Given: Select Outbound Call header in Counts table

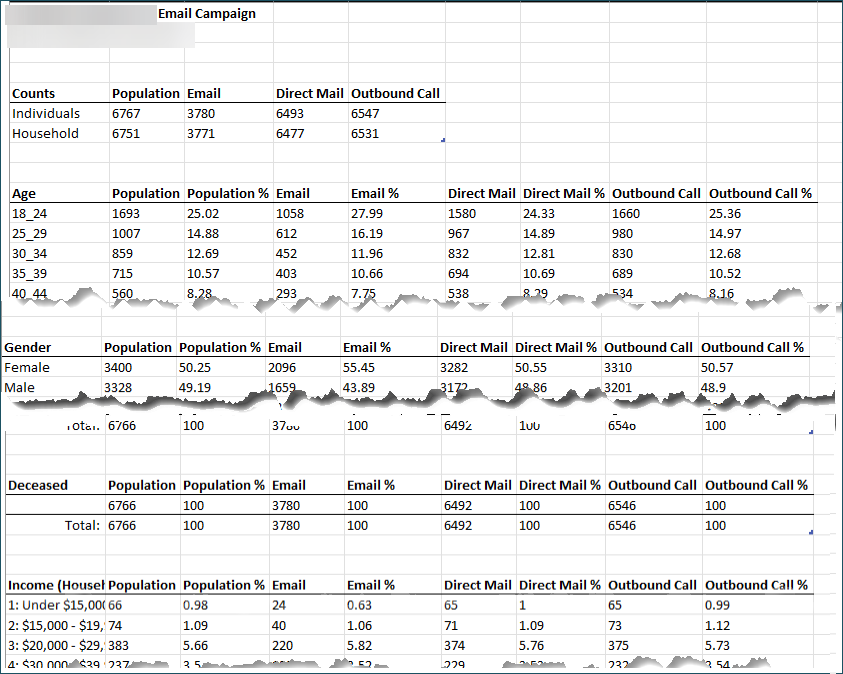Looking at the screenshot, I should pos(395,93).
